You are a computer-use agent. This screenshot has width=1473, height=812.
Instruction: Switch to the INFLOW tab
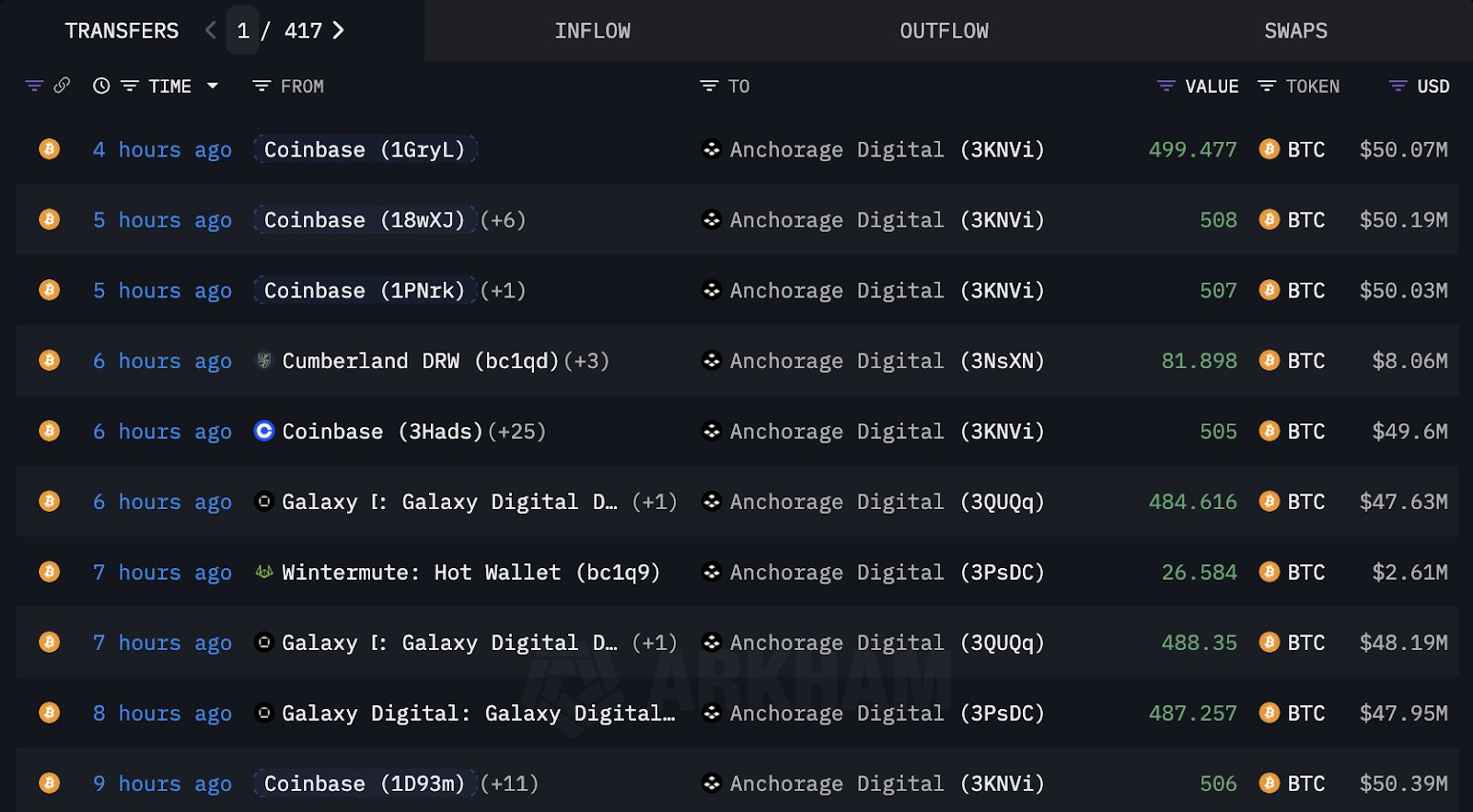[592, 31]
